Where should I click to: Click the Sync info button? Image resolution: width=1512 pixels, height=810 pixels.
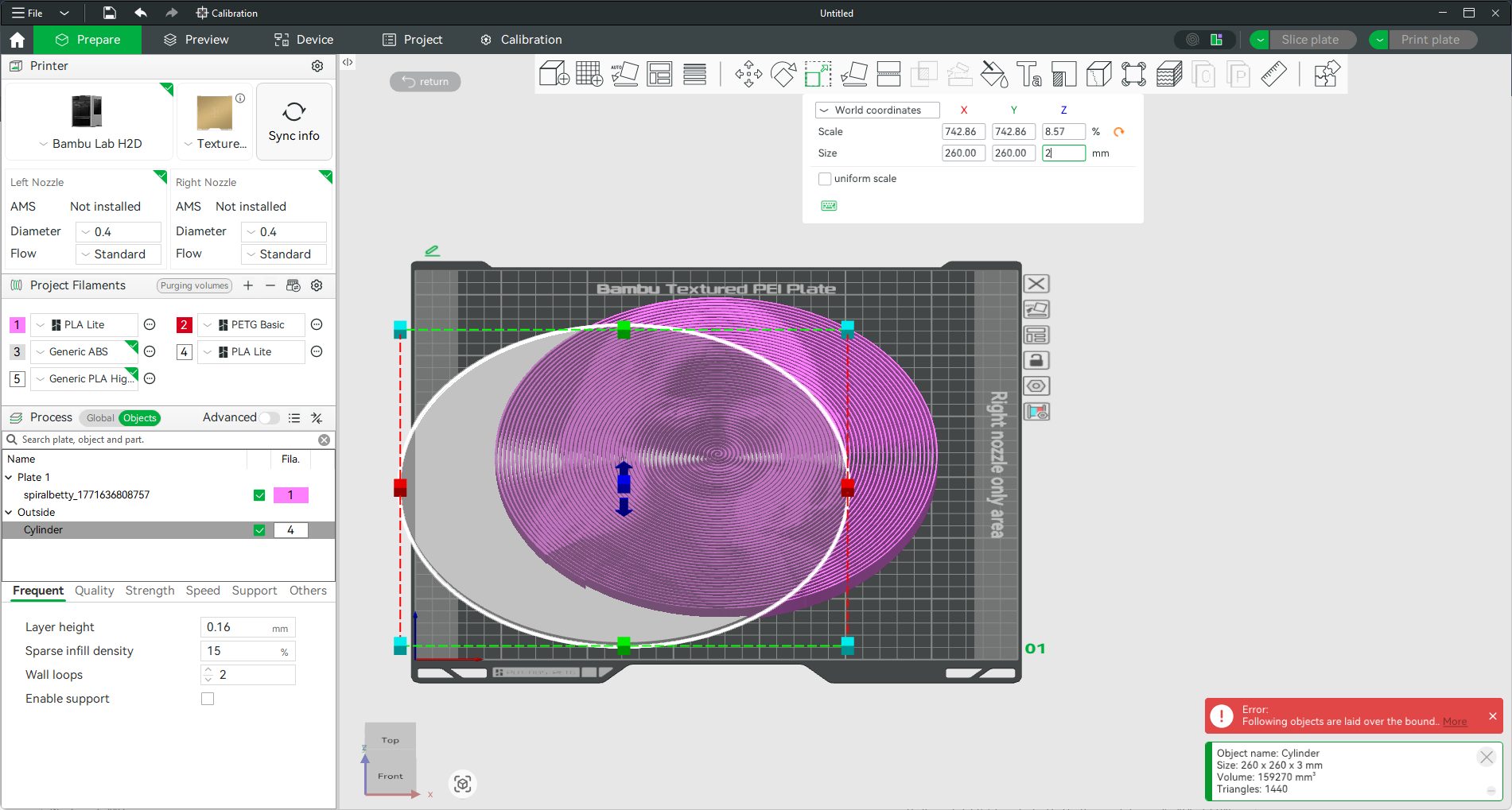click(x=293, y=122)
